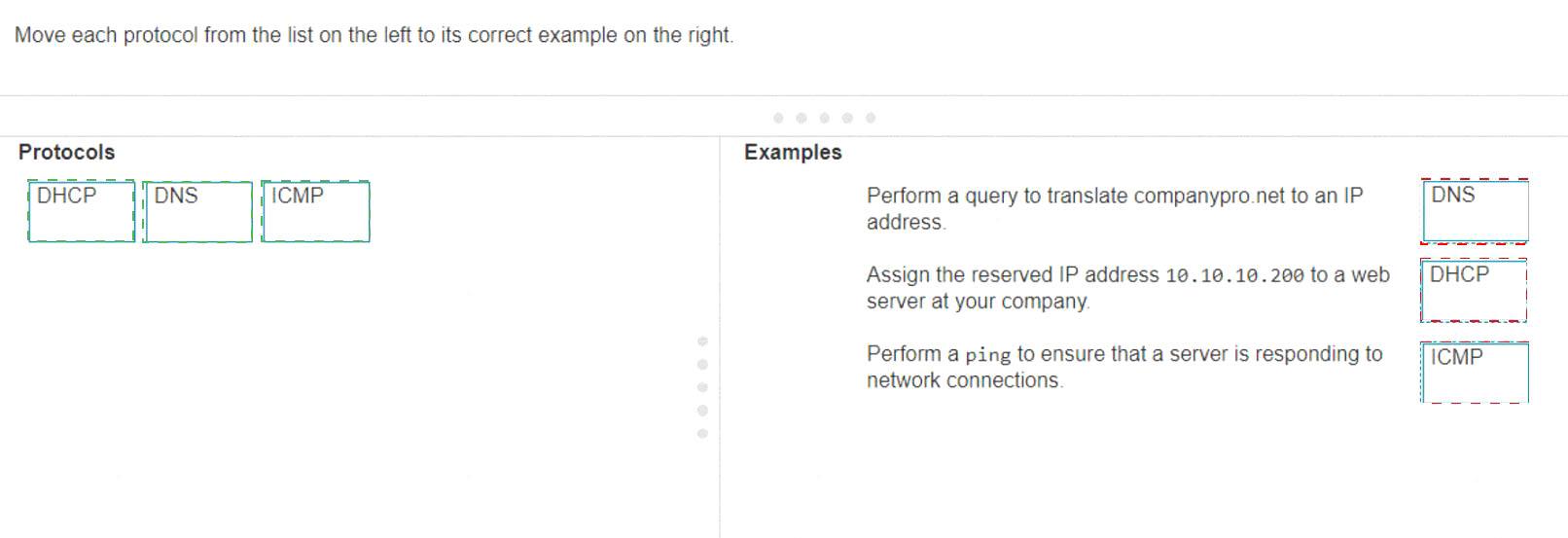This screenshot has height=538, width=1568.
Task: Click the 10.10.10.200 IP address text
Action: pyautogui.click(x=1233, y=275)
